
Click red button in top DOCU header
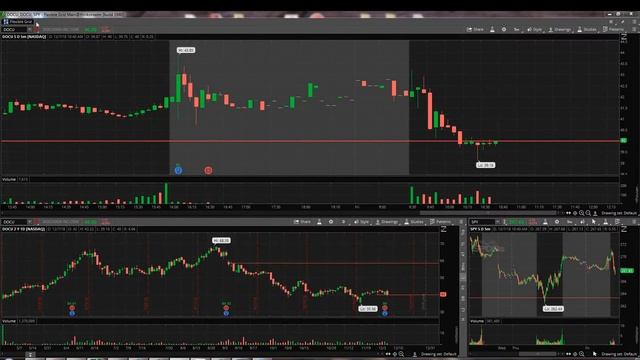(106, 30)
